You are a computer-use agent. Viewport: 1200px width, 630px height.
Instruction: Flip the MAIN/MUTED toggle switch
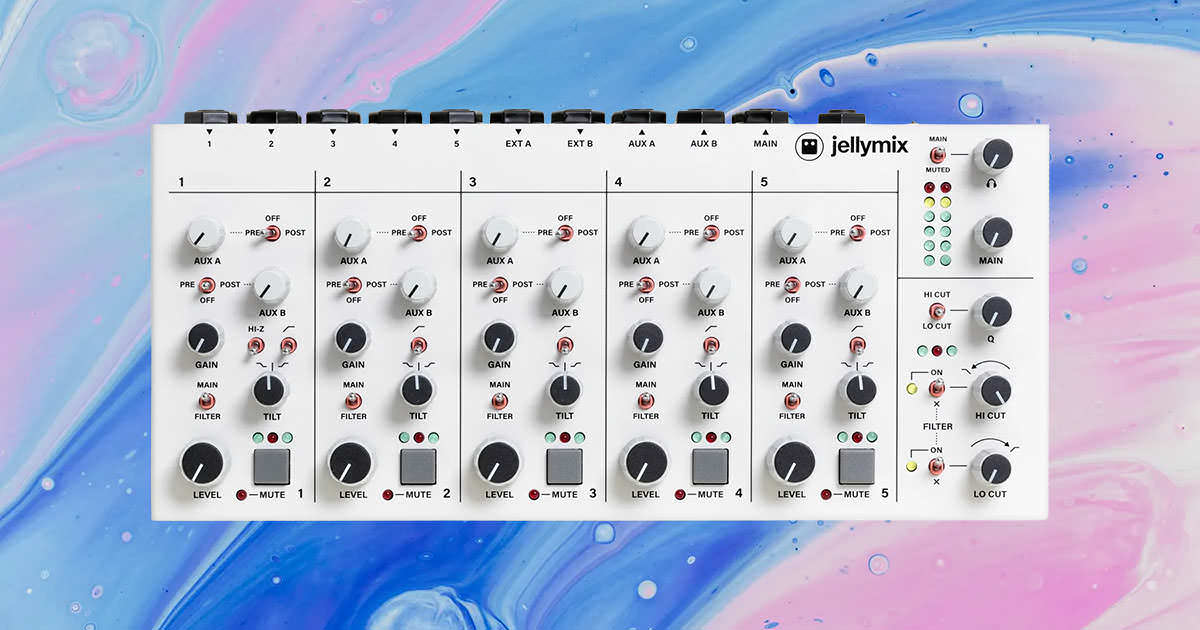pos(938,155)
